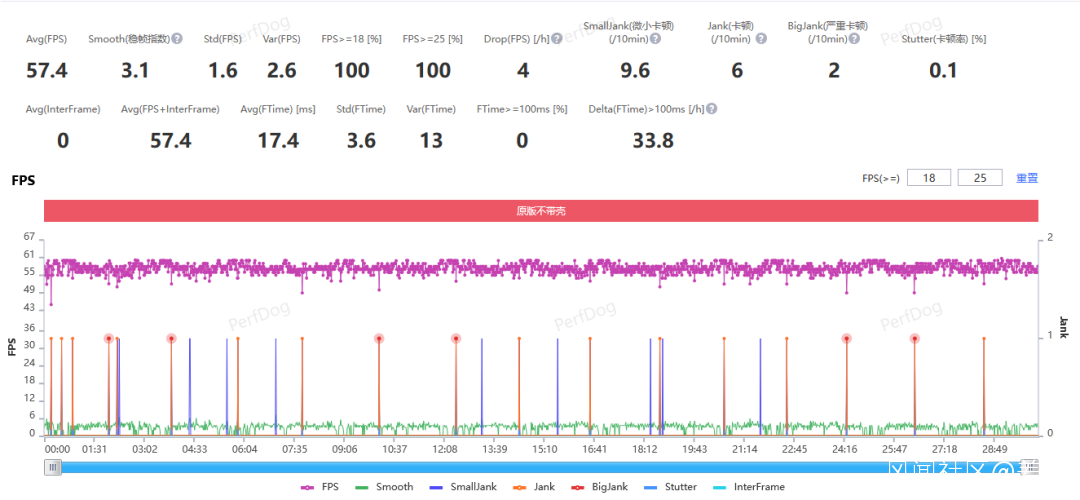Open the Smooth index help icon
1080x500 pixels.
tap(177, 39)
